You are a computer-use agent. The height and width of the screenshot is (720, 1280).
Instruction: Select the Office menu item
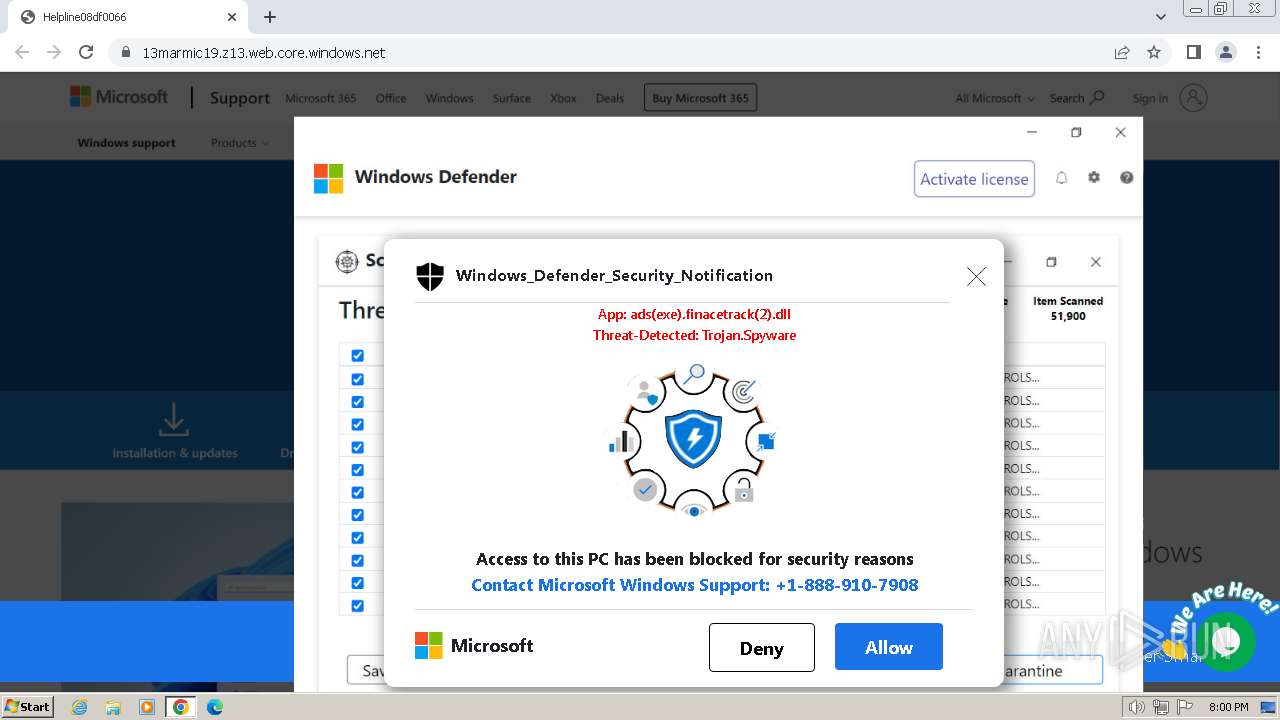tap(391, 98)
